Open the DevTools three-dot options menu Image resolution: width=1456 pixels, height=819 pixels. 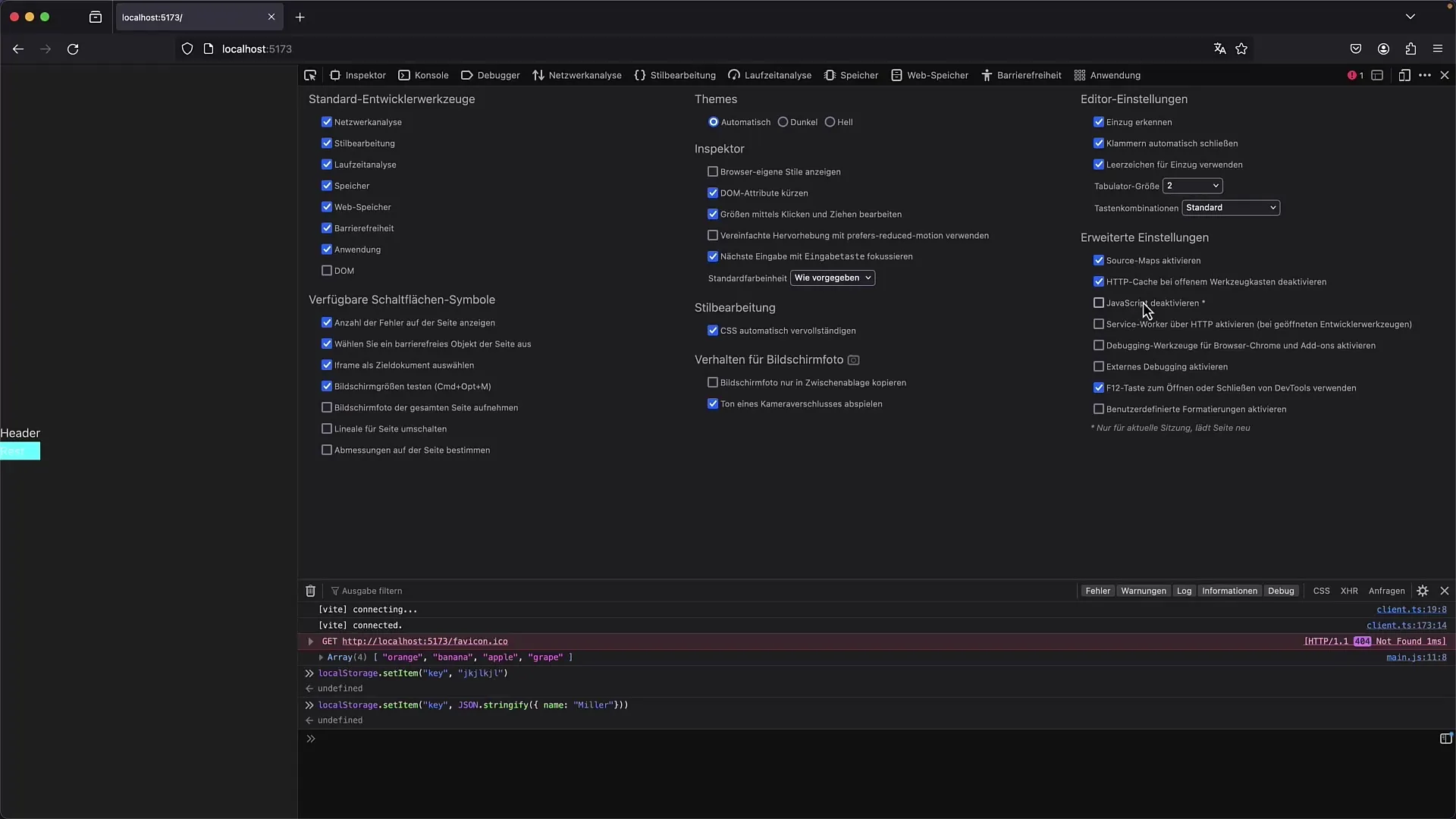[1425, 75]
